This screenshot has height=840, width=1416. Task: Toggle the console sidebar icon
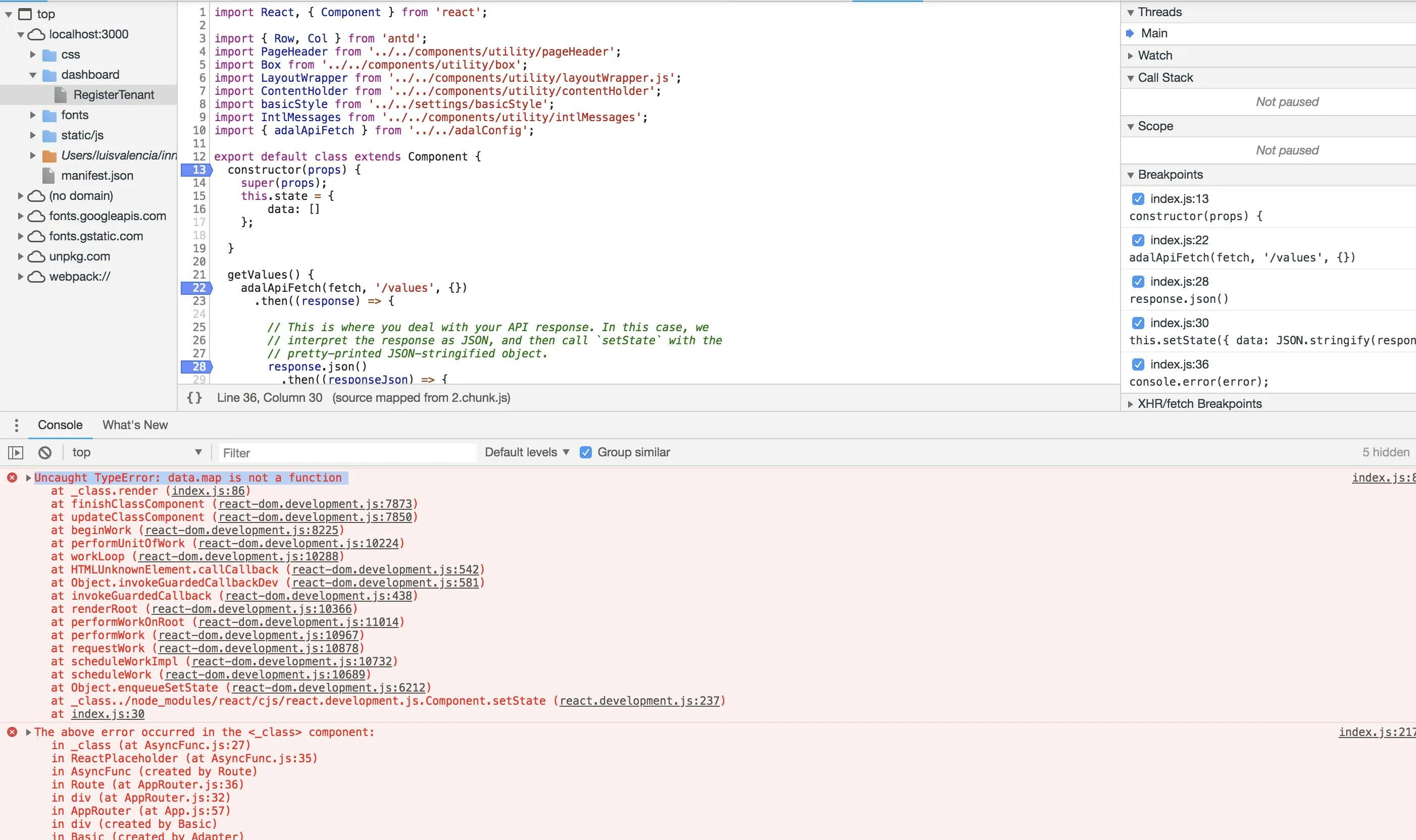[15, 452]
